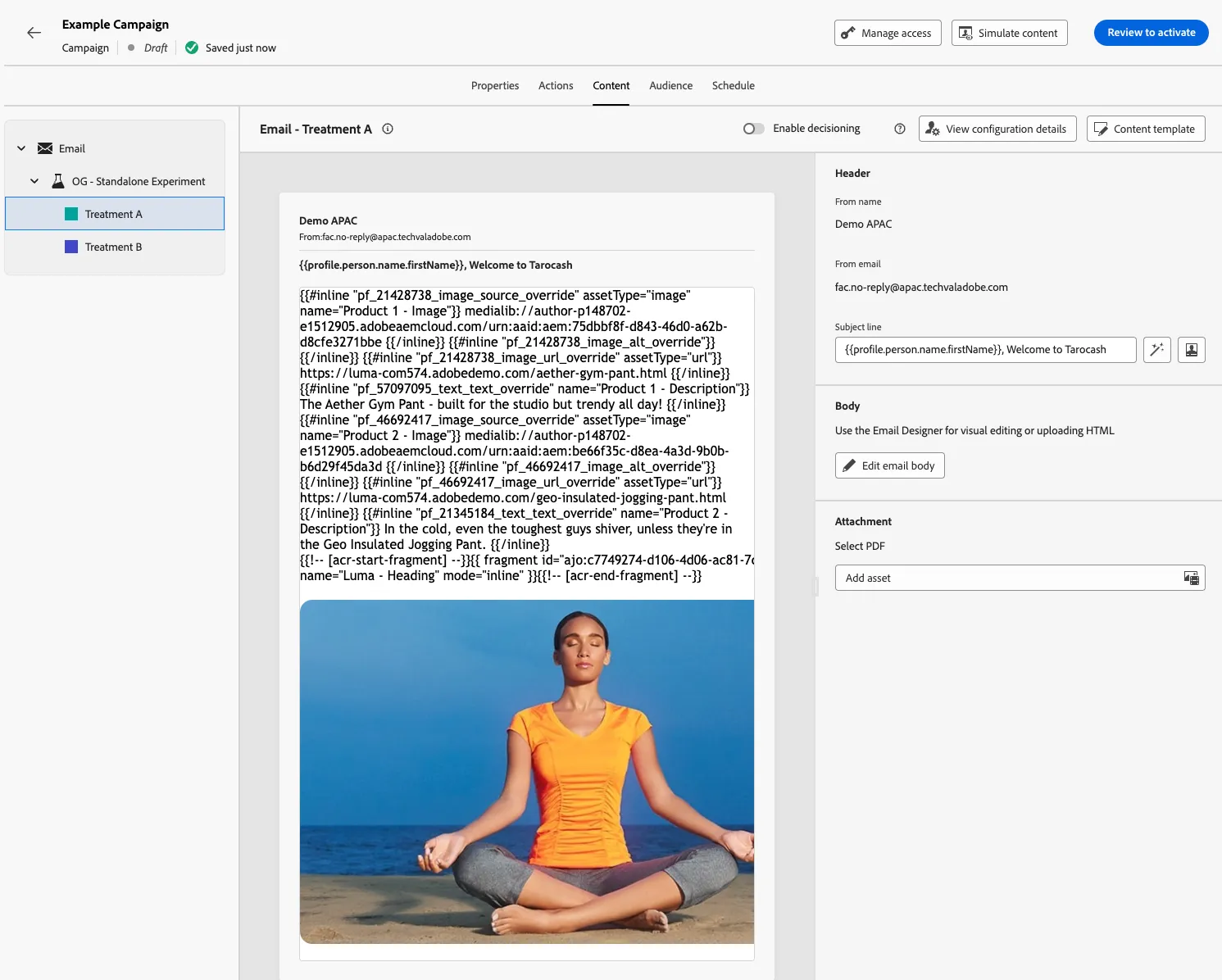Click the blue Treatment B color swatch

point(71,247)
